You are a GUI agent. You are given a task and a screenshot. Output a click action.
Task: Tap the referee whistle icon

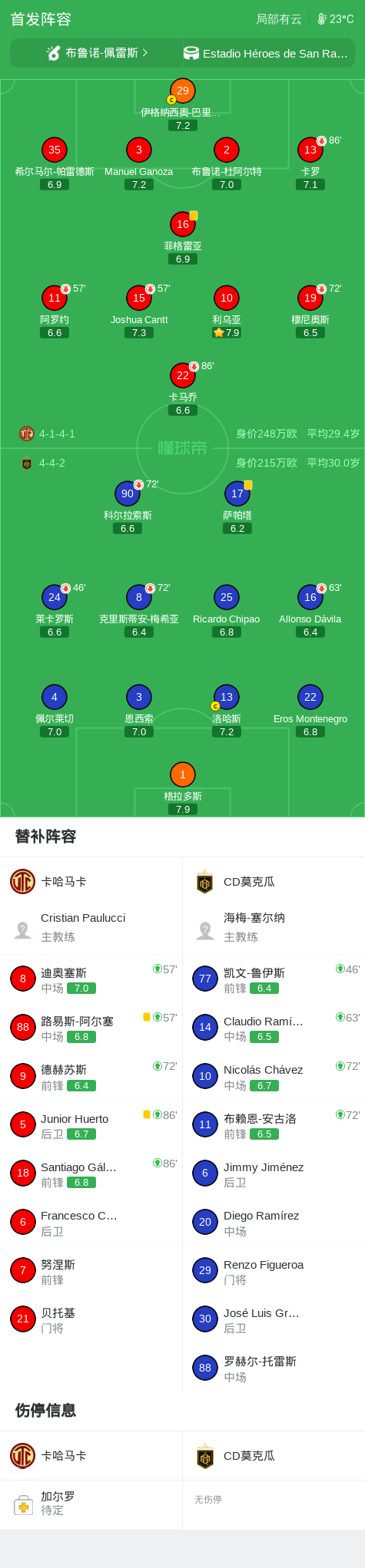click(x=53, y=53)
